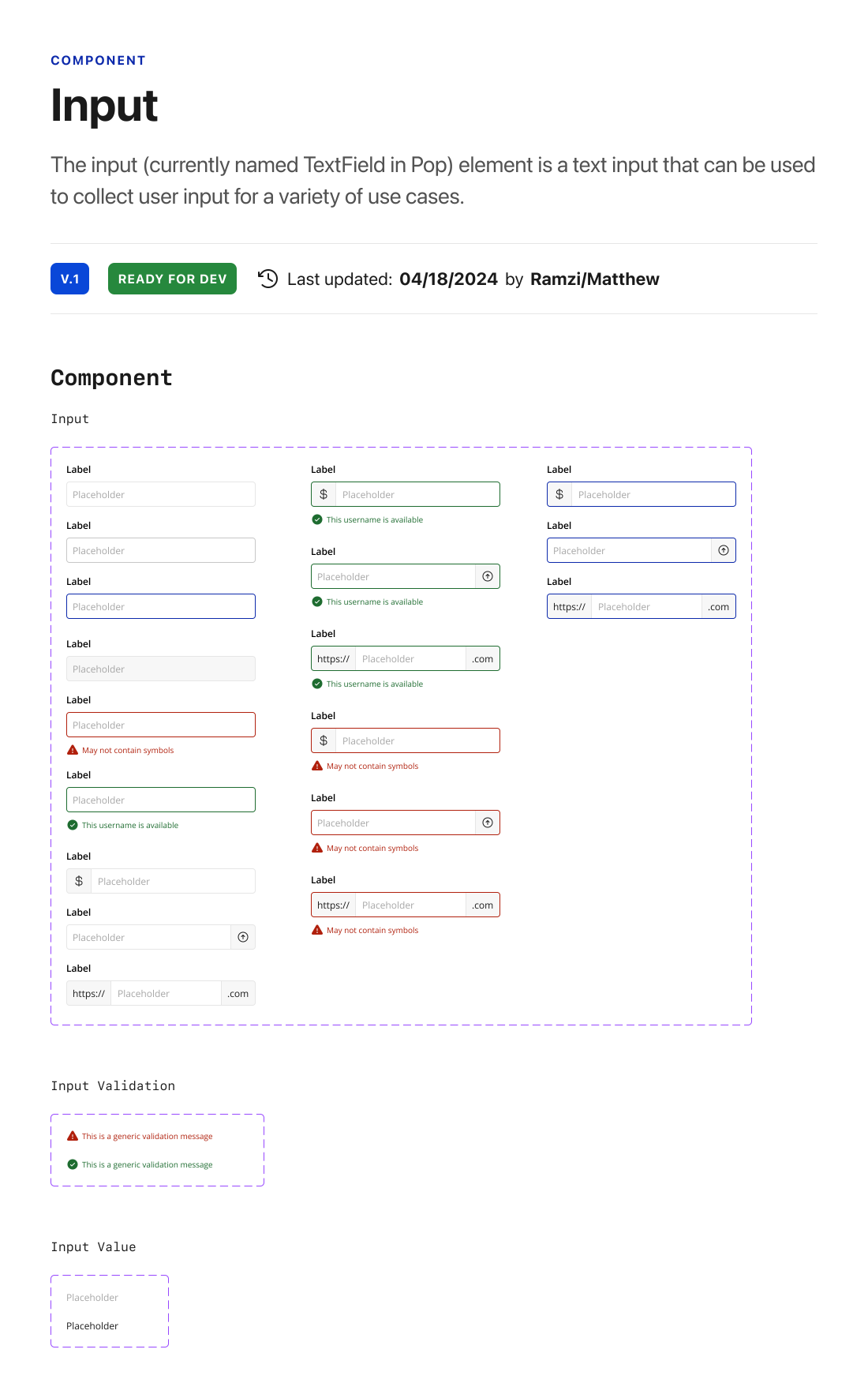Click the red-bordered input without any prefix
Screen dimensions: 868x1398
coord(161,725)
